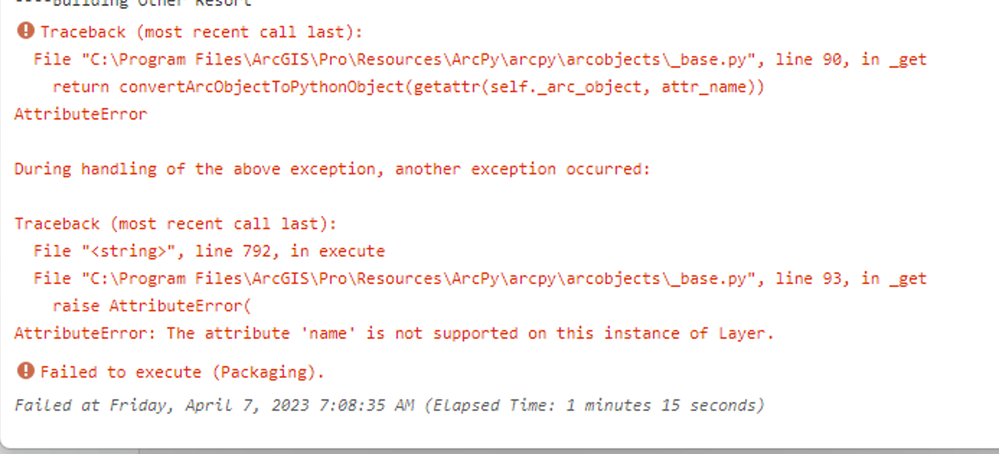Click the file path line mentioning line 90
This screenshot has height=454, width=999.
480,60
